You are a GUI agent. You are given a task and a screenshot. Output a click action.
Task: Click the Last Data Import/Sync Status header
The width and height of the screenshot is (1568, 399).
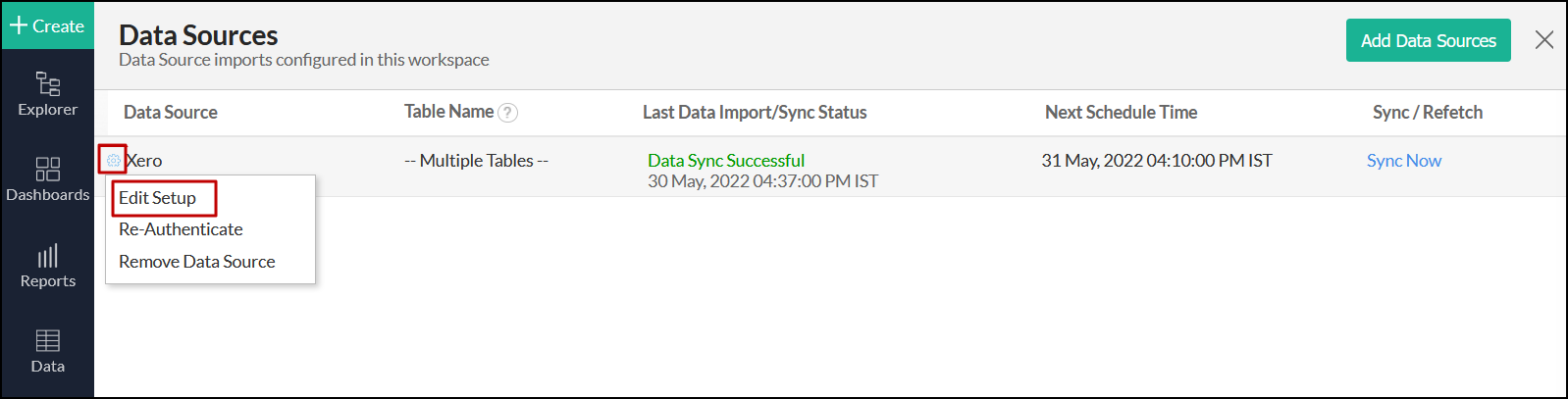tap(754, 113)
